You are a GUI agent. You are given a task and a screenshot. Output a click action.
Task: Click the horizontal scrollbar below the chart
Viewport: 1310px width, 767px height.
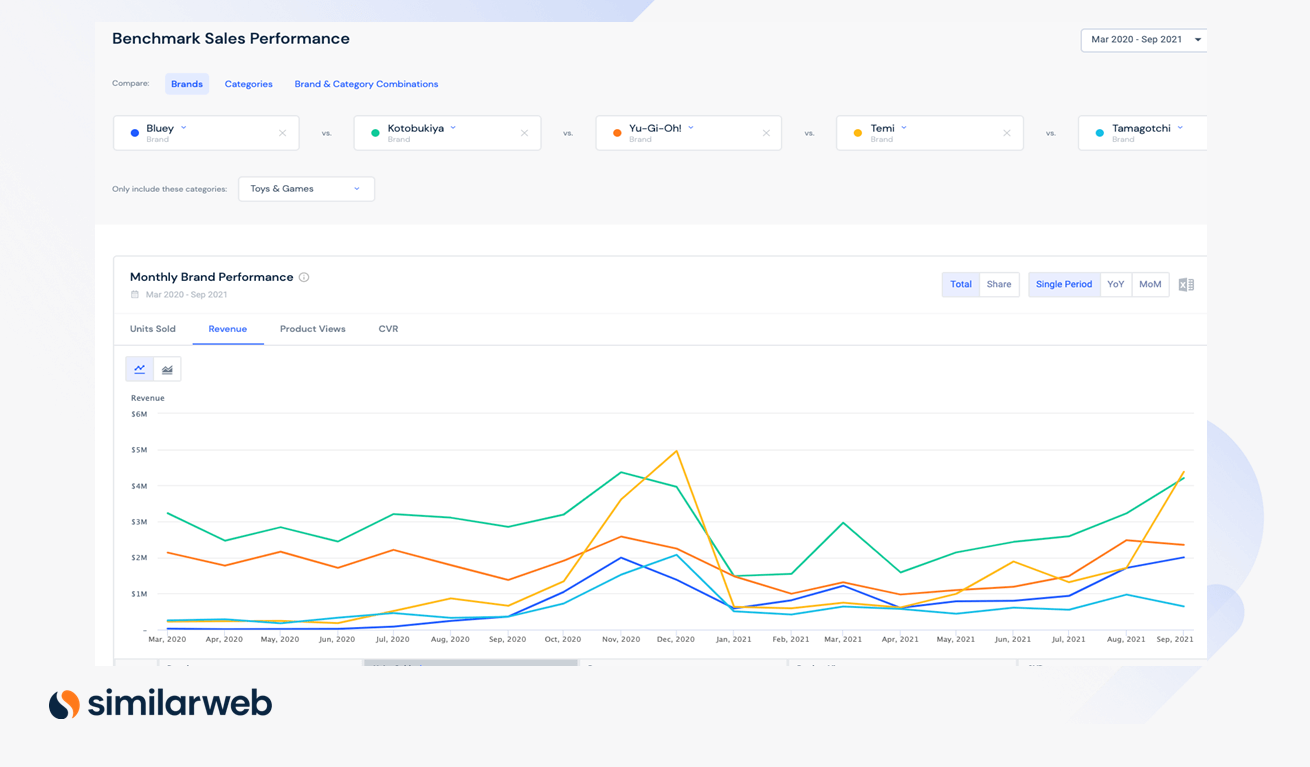[x=470, y=662]
